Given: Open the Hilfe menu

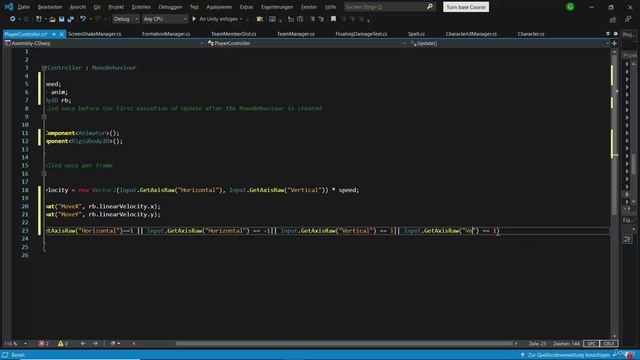Looking at the screenshot, I should click(330, 7).
